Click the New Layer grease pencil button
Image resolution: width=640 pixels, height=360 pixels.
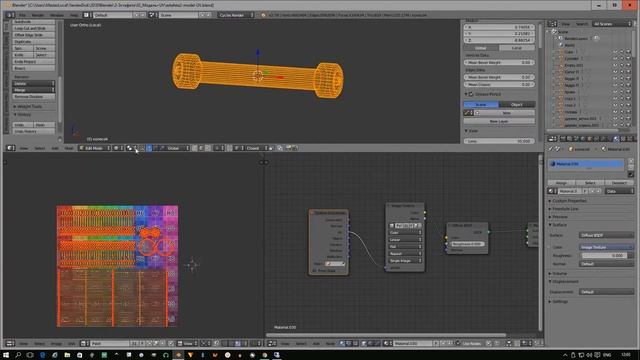pos(499,121)
